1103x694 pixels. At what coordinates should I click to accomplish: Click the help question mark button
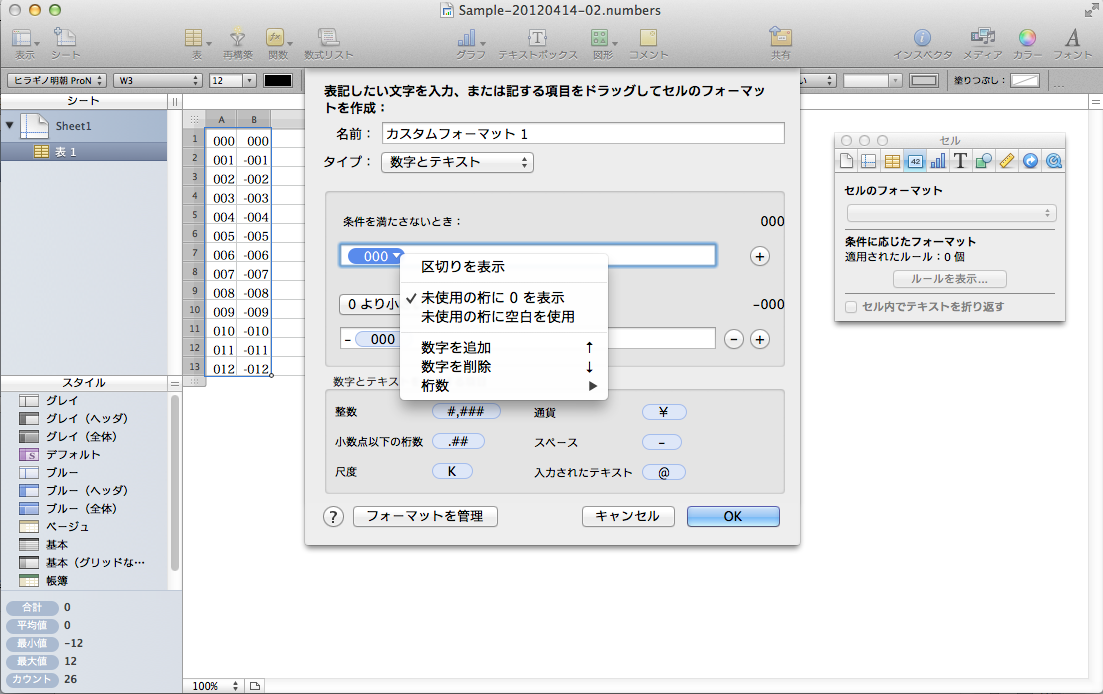tap(333, 516)
